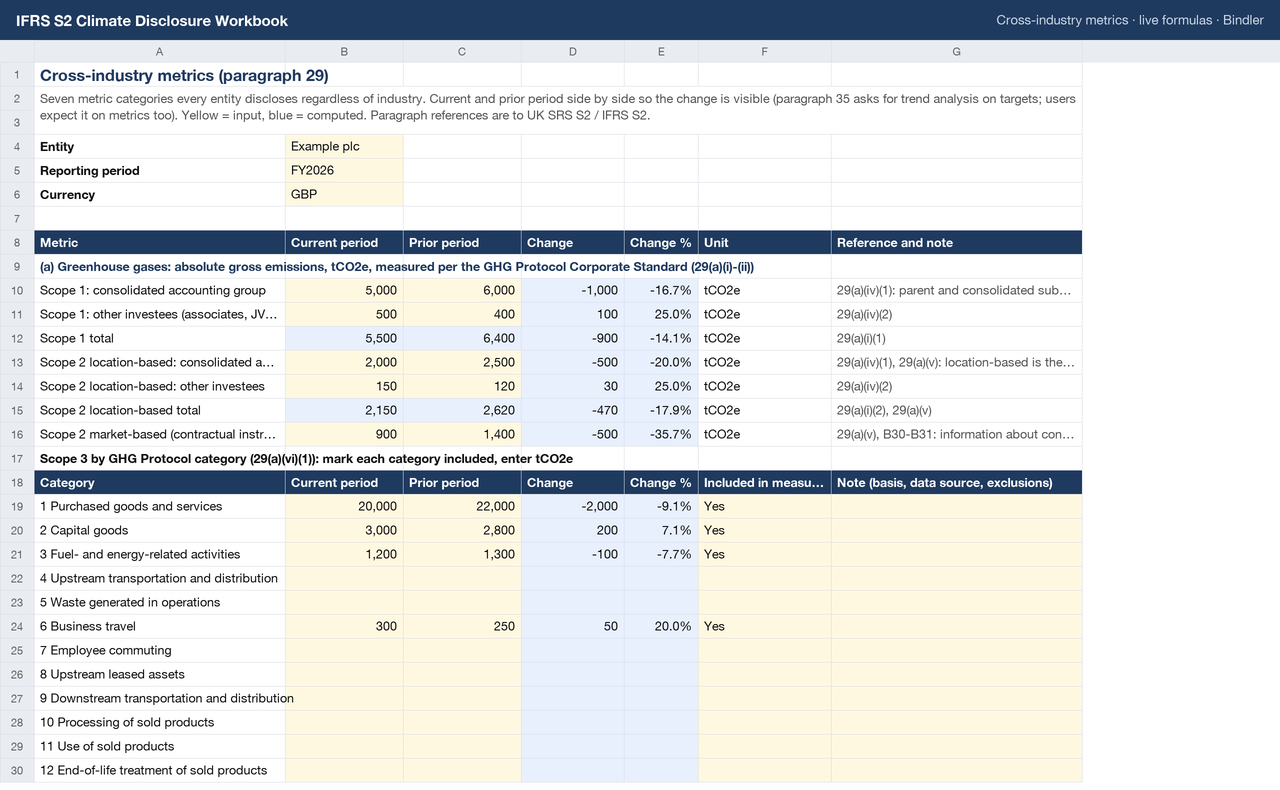
Task: Click the Scope 1 total cell 5,500
Action: pos(344,338)
